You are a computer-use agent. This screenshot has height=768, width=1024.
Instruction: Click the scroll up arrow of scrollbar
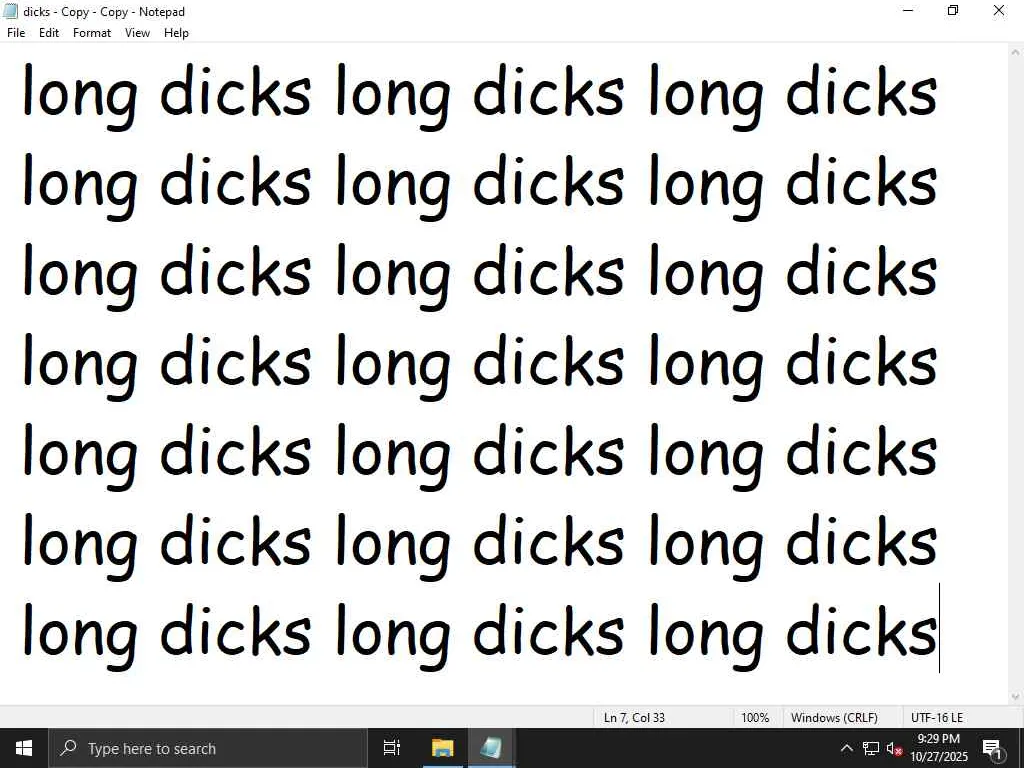click(x=1016, y=52)
